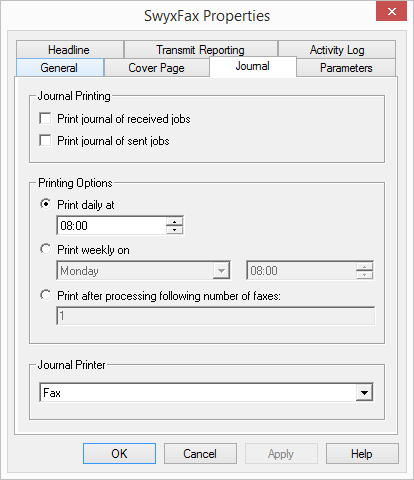Increase daily print time with up arrow
The width and height of the screenshot is (414, 480).
tap(174, 221)
